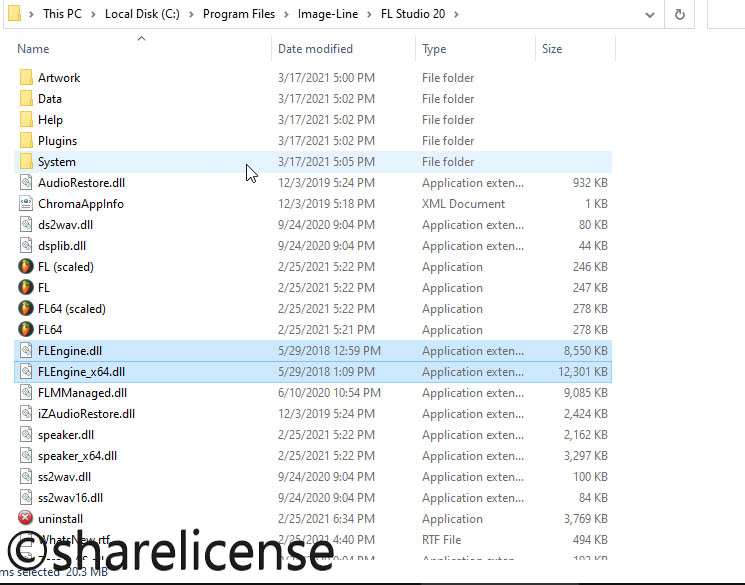This screenshot has height=585, width=745.
Task: Go to Local Disk (C:) breadcrumb
Action: (x=143, y=14)
